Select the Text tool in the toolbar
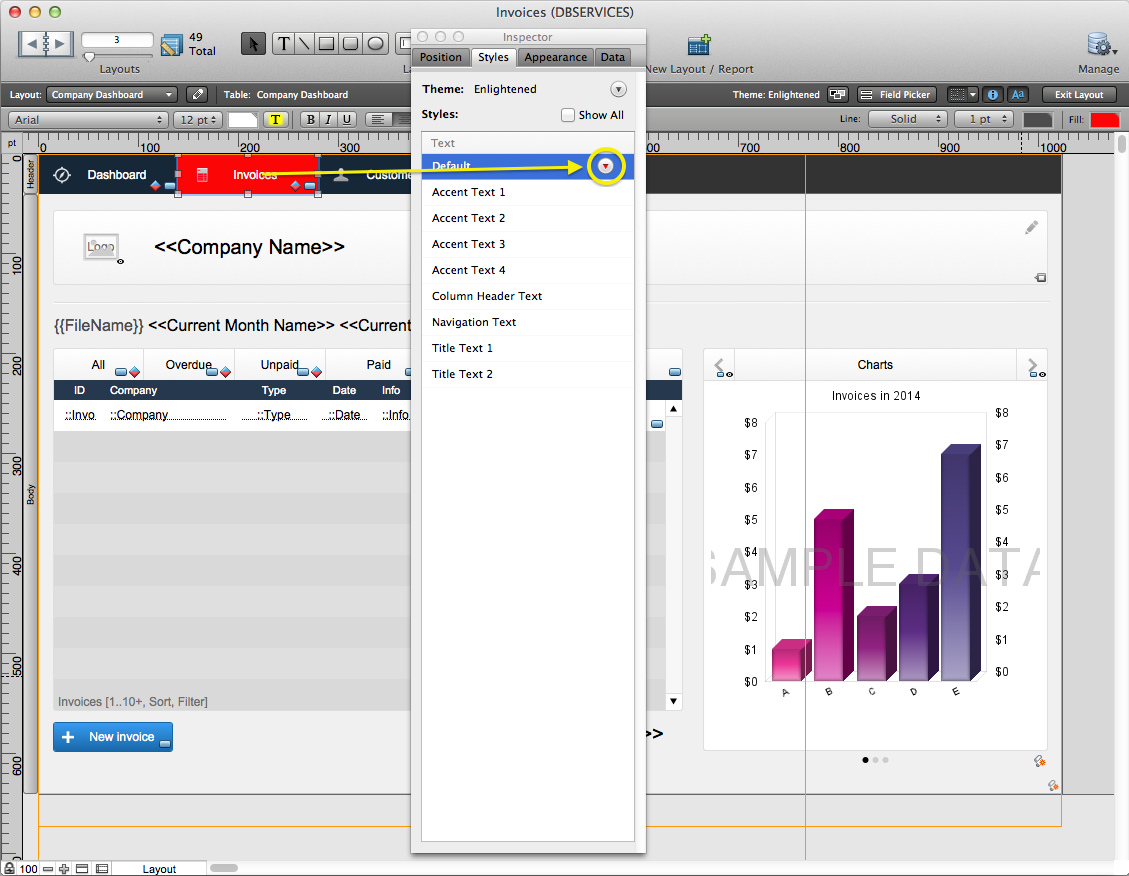The height and width of the screenshot is (876, 1129). click(283, 44)
